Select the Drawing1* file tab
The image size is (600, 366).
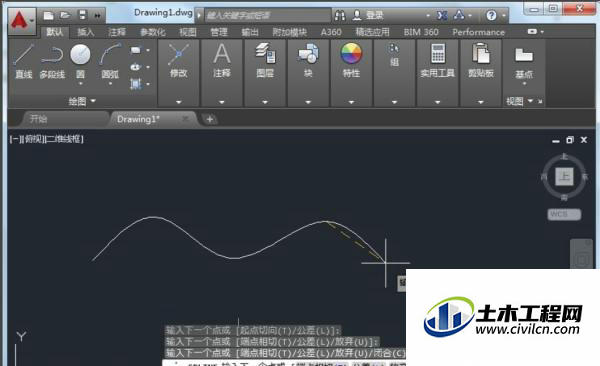(138, 119)
